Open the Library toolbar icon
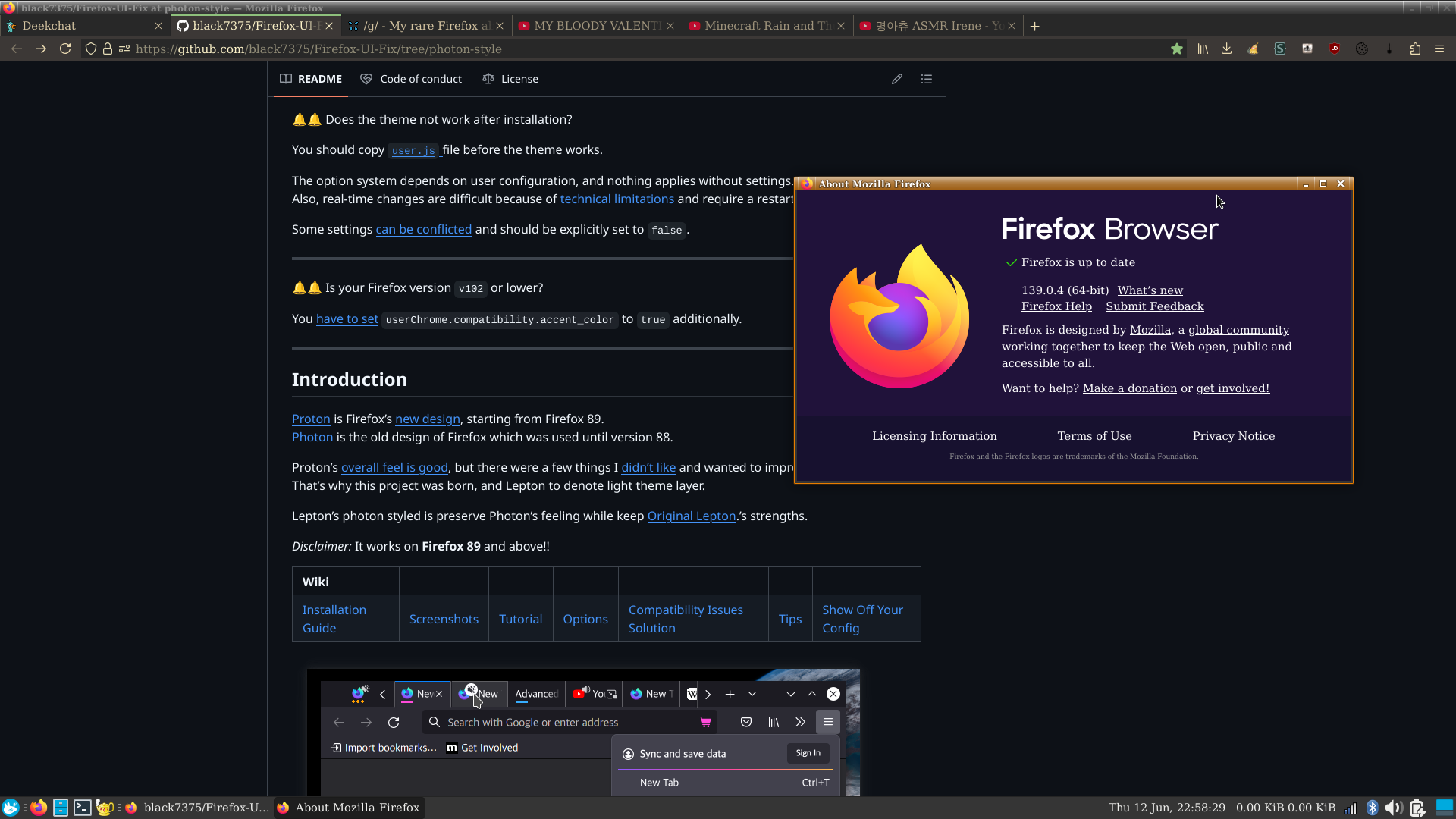1456x819 pixels. 1203,49
